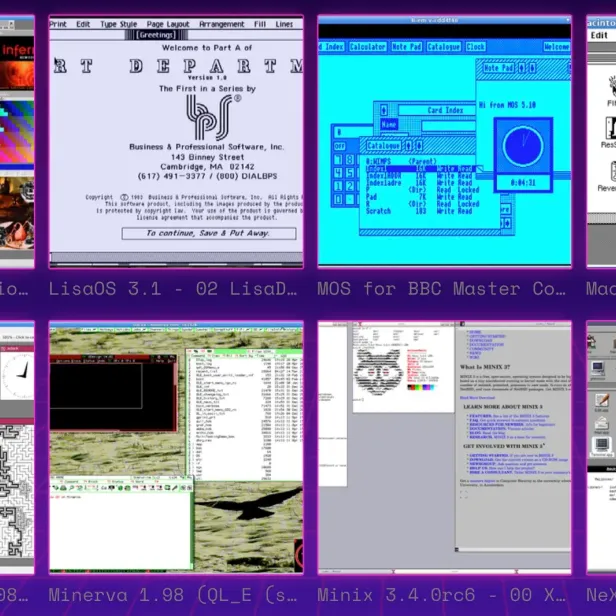The width and height of the screenshot is (616, 616).
Task: Click calculator key 5 in BBC MOS
Action: [x=350, y=173]
